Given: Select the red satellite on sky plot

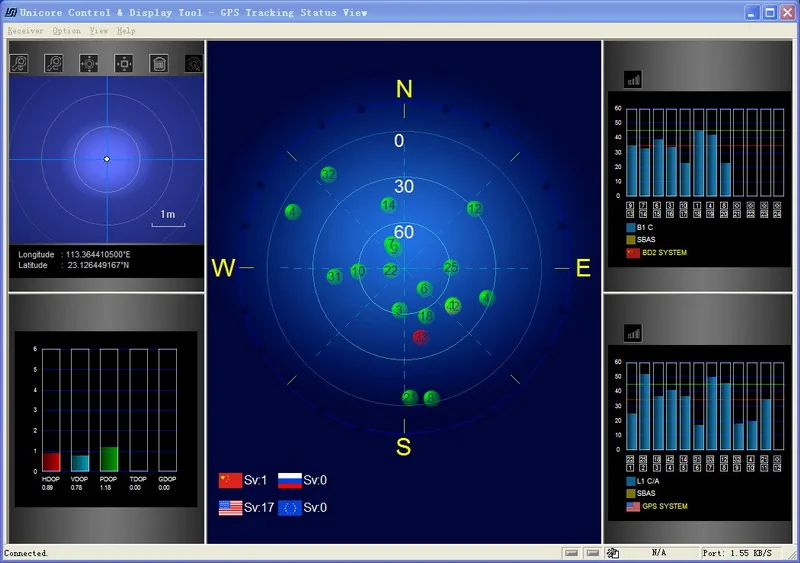Looking at the screenshot, I should tap(421, 337).
